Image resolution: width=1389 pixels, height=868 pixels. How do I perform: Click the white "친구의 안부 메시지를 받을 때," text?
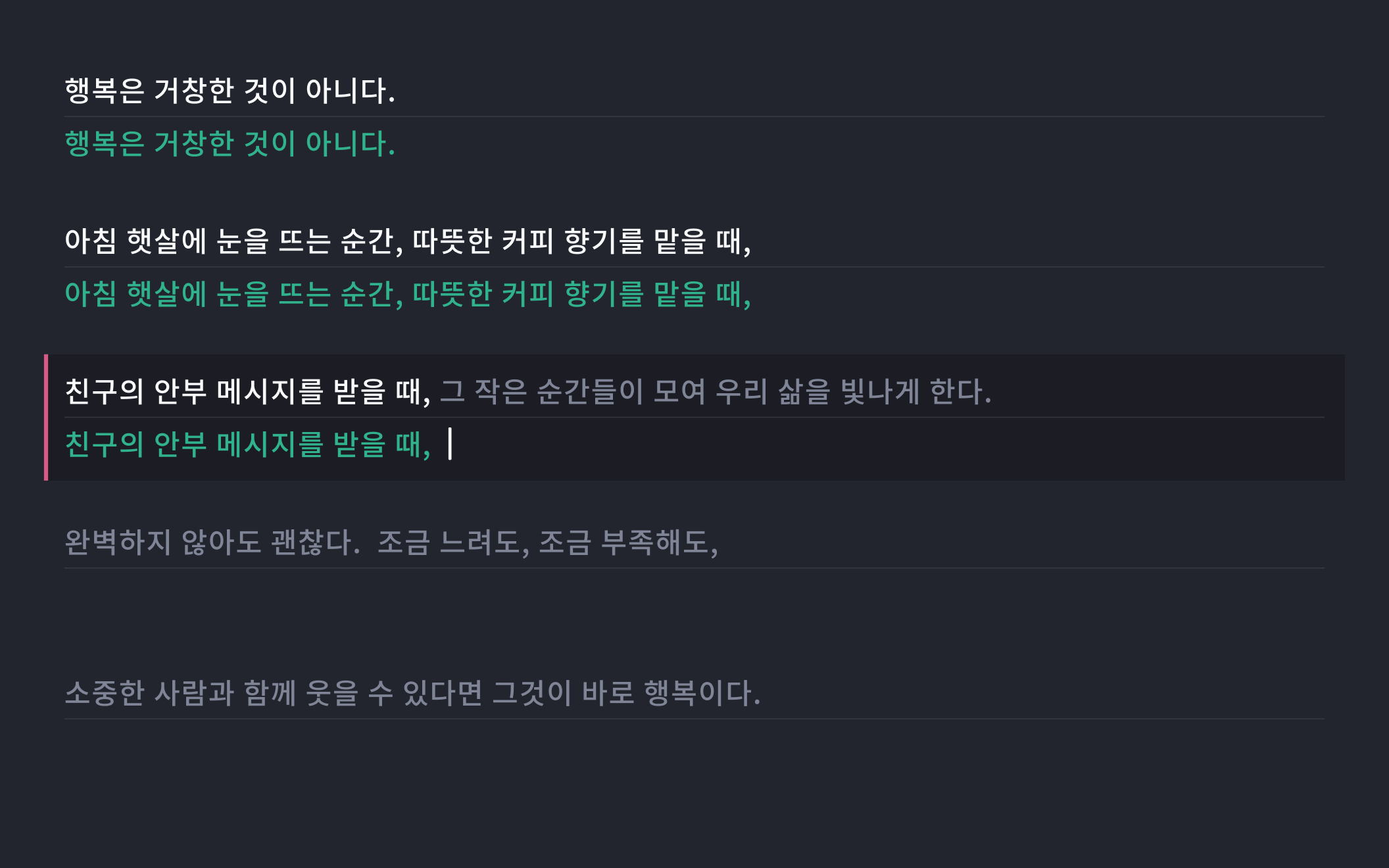click(x=247, y=392)
